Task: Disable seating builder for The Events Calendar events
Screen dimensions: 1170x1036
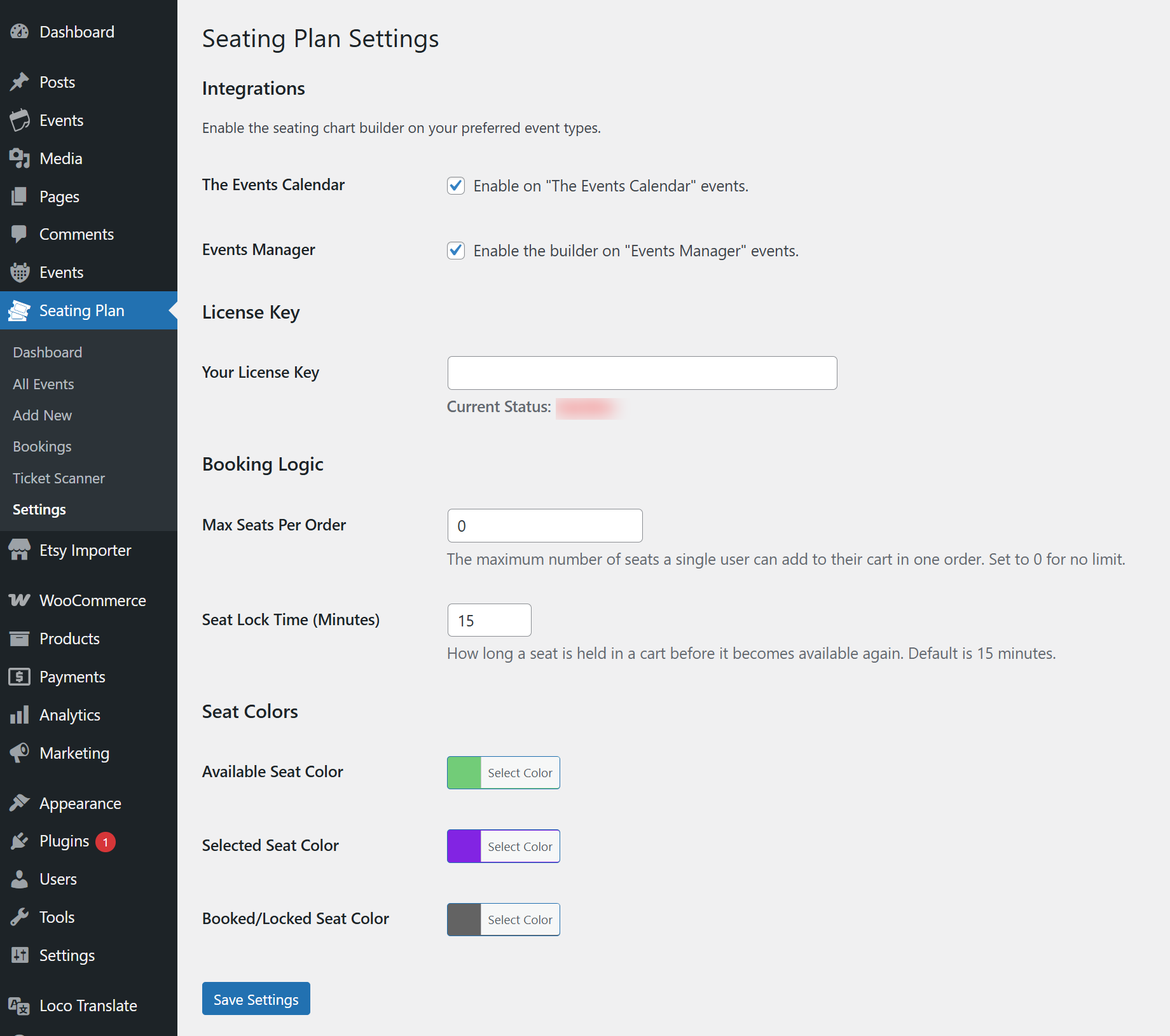Action: point(456,186)
